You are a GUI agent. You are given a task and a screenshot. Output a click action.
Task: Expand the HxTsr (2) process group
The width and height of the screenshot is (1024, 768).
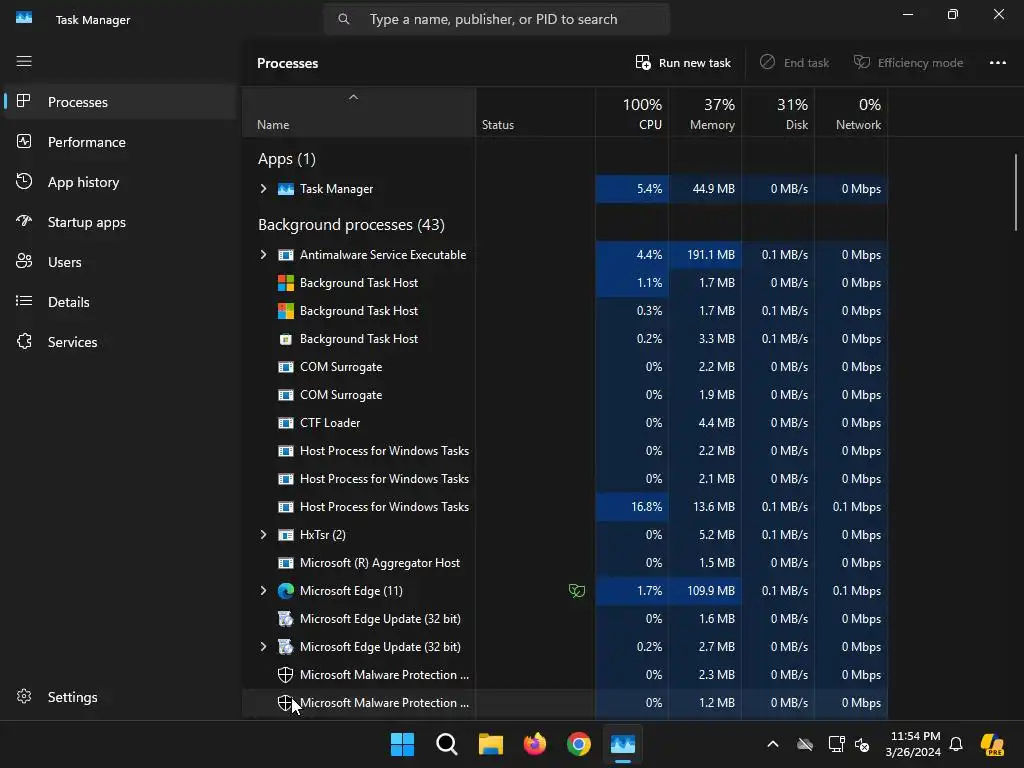pyautogui.click(x=263, y=535)
